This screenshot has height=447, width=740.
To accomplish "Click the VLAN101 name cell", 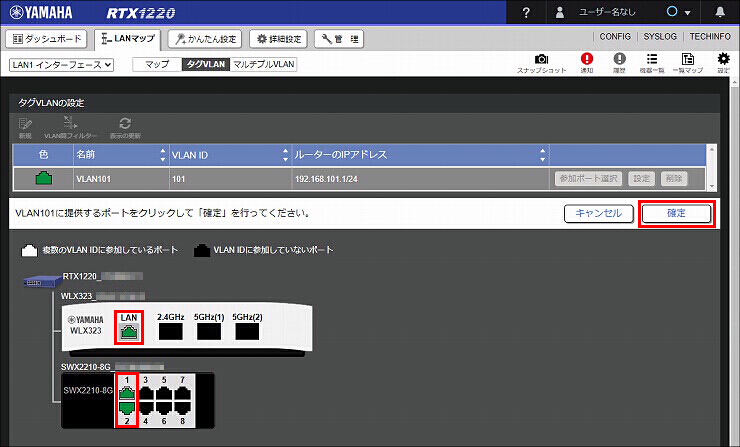I will 121,179.
